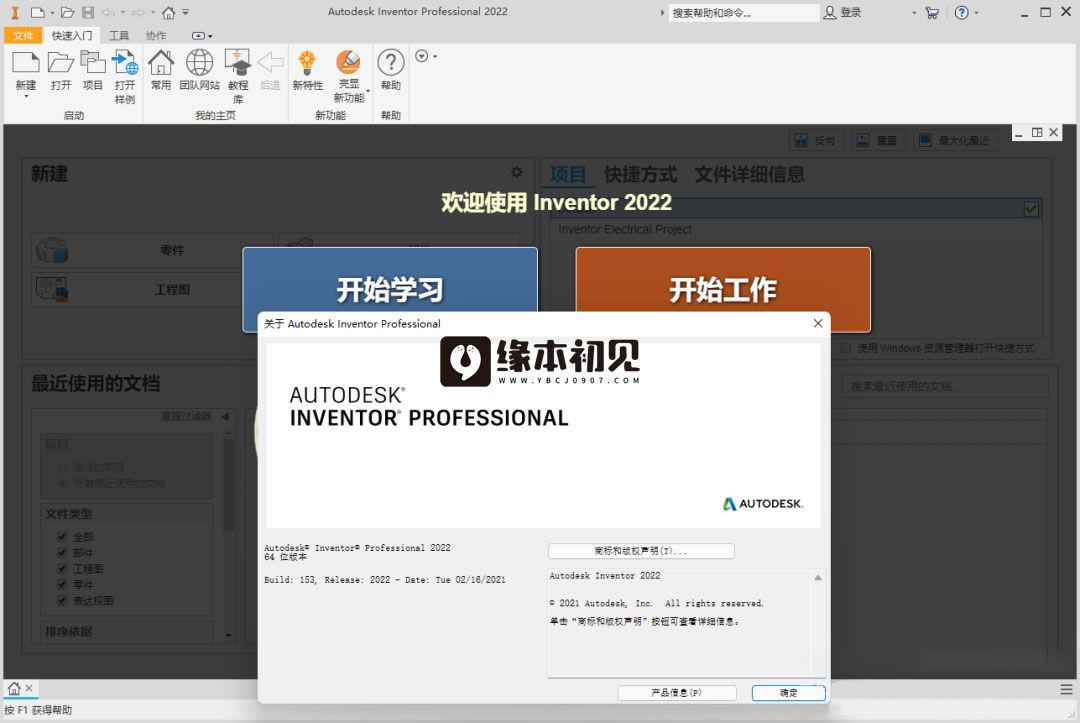The width and height of the screenshot is (1080, 723).
Task: Click the 登录 (Sign In) user icon
Action: (830, 12)
